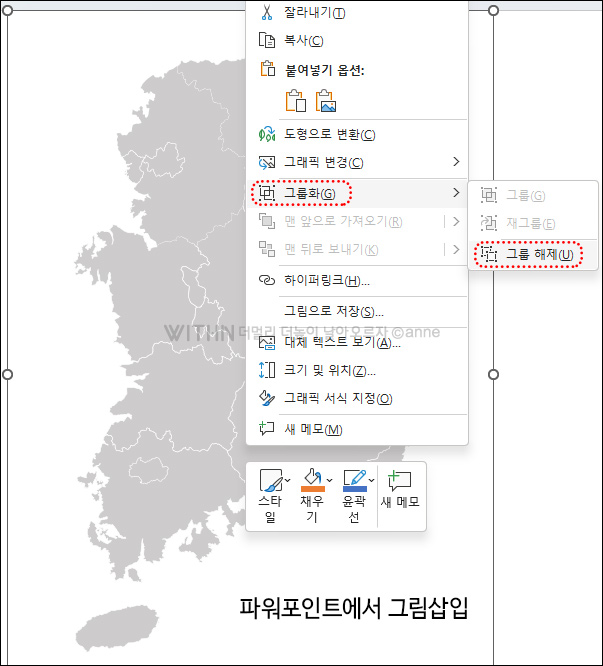
Task: Click the format graphic paint icon
Action: coord(267,398)
